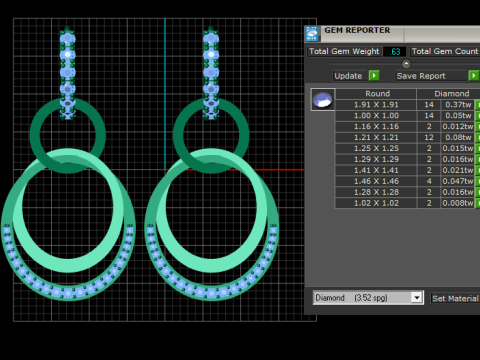The image size is (480, 360).
Task: Click count 14 in the 1.91 row
Action: [429, 105]
